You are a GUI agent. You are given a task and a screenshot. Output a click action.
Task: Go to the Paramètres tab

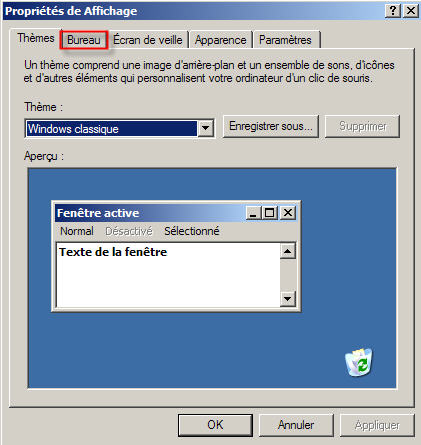(x=285, y=40)
